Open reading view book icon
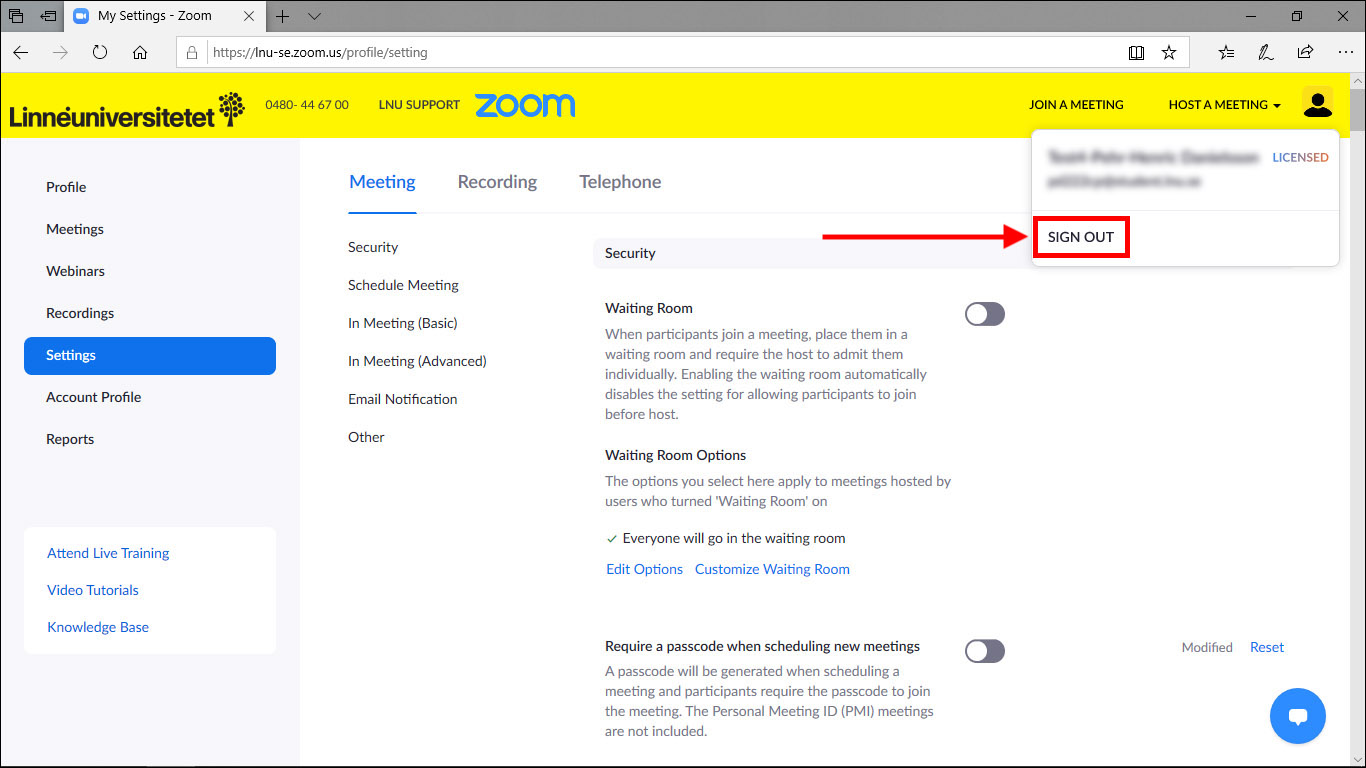This screenshot has width=1366, height=768. click(1136, 52)
